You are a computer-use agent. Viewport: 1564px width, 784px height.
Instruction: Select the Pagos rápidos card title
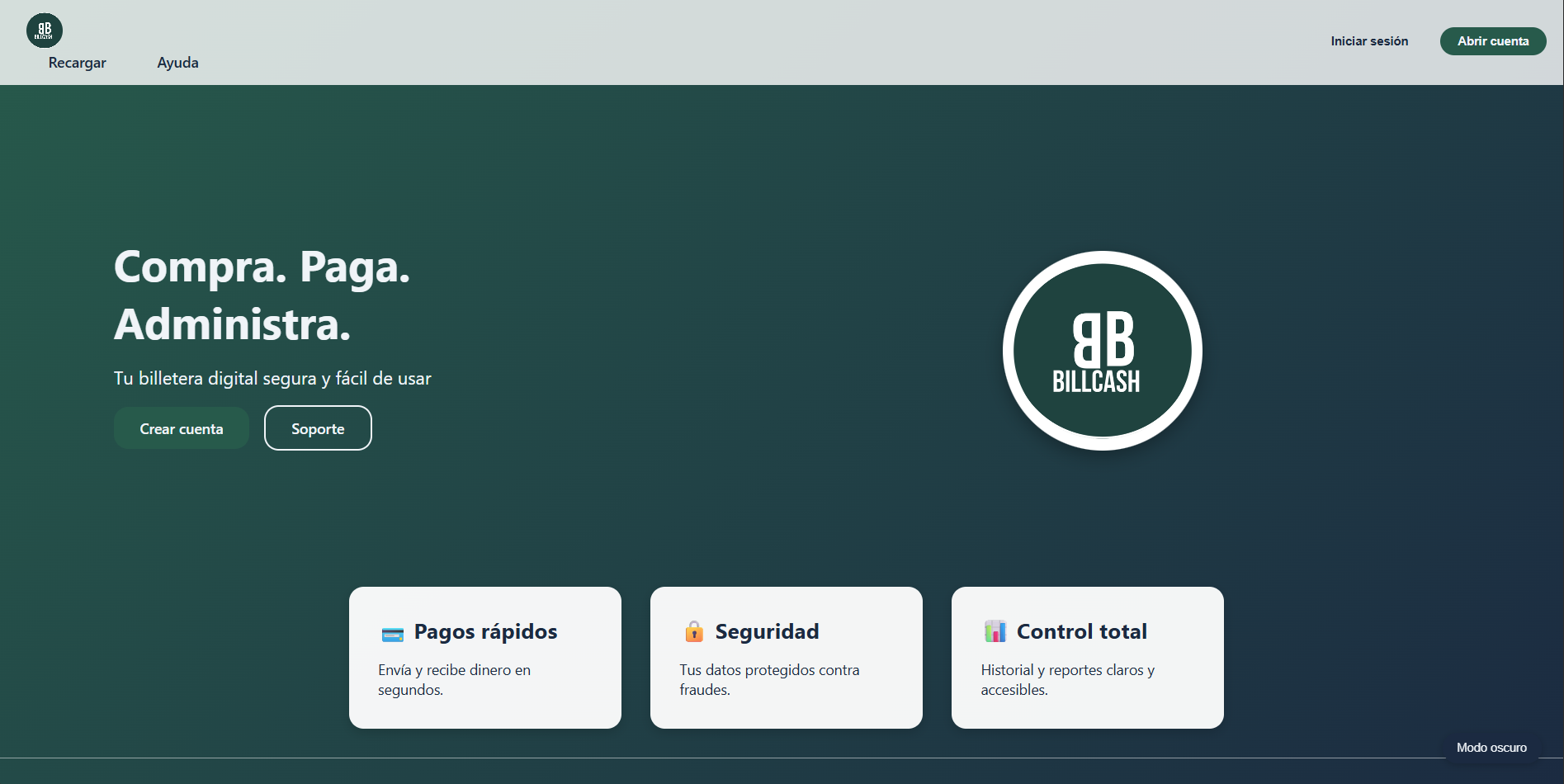(485, 631)
